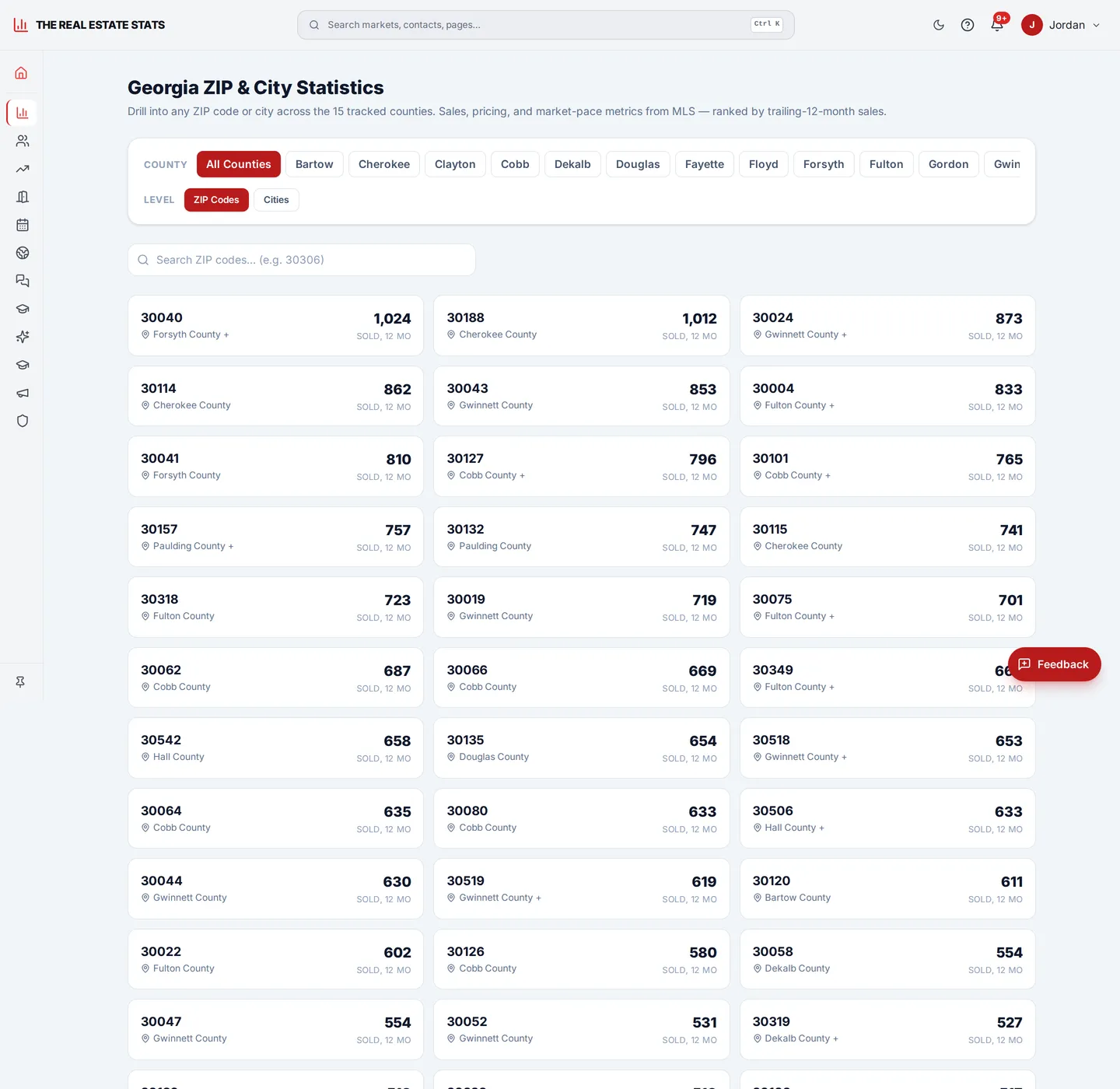Screen dimensions: 1120x1089
Task: Open the 30120 Bartow County card
Action: [x=887, y=888]
